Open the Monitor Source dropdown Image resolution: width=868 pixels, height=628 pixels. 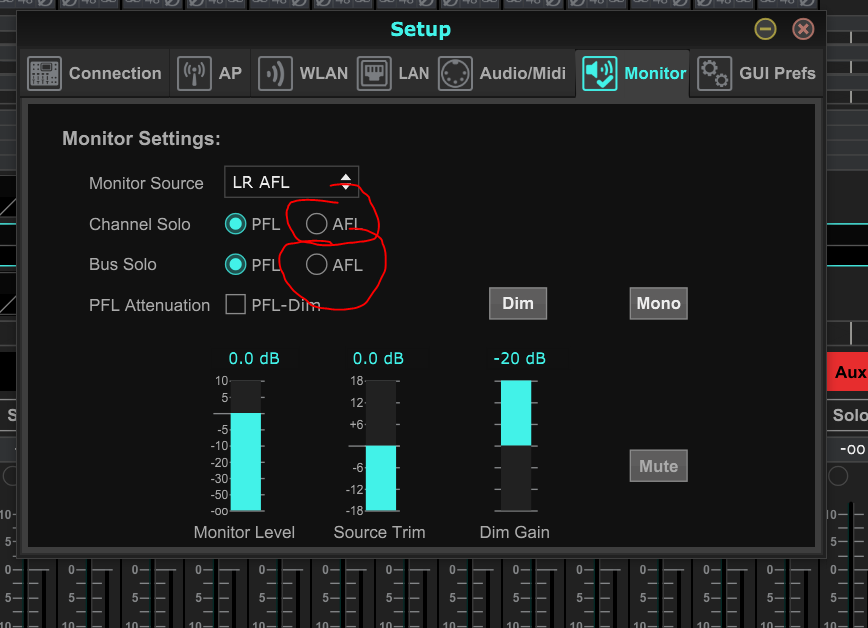coord(291,182)
